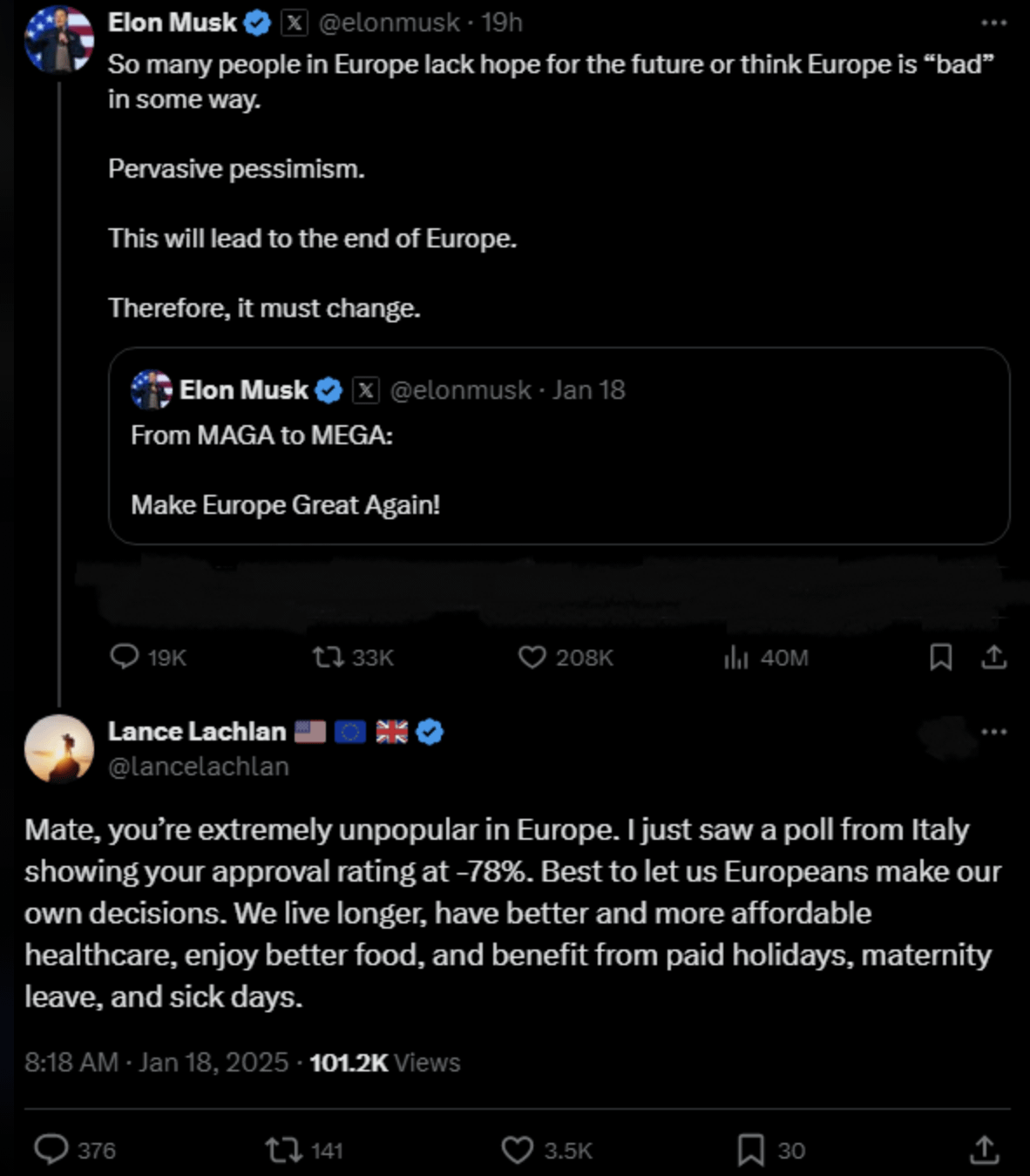This screenshot has width=1030, height=1176.
Task: View analytics showing 40M views
Action: coord(736,657)
